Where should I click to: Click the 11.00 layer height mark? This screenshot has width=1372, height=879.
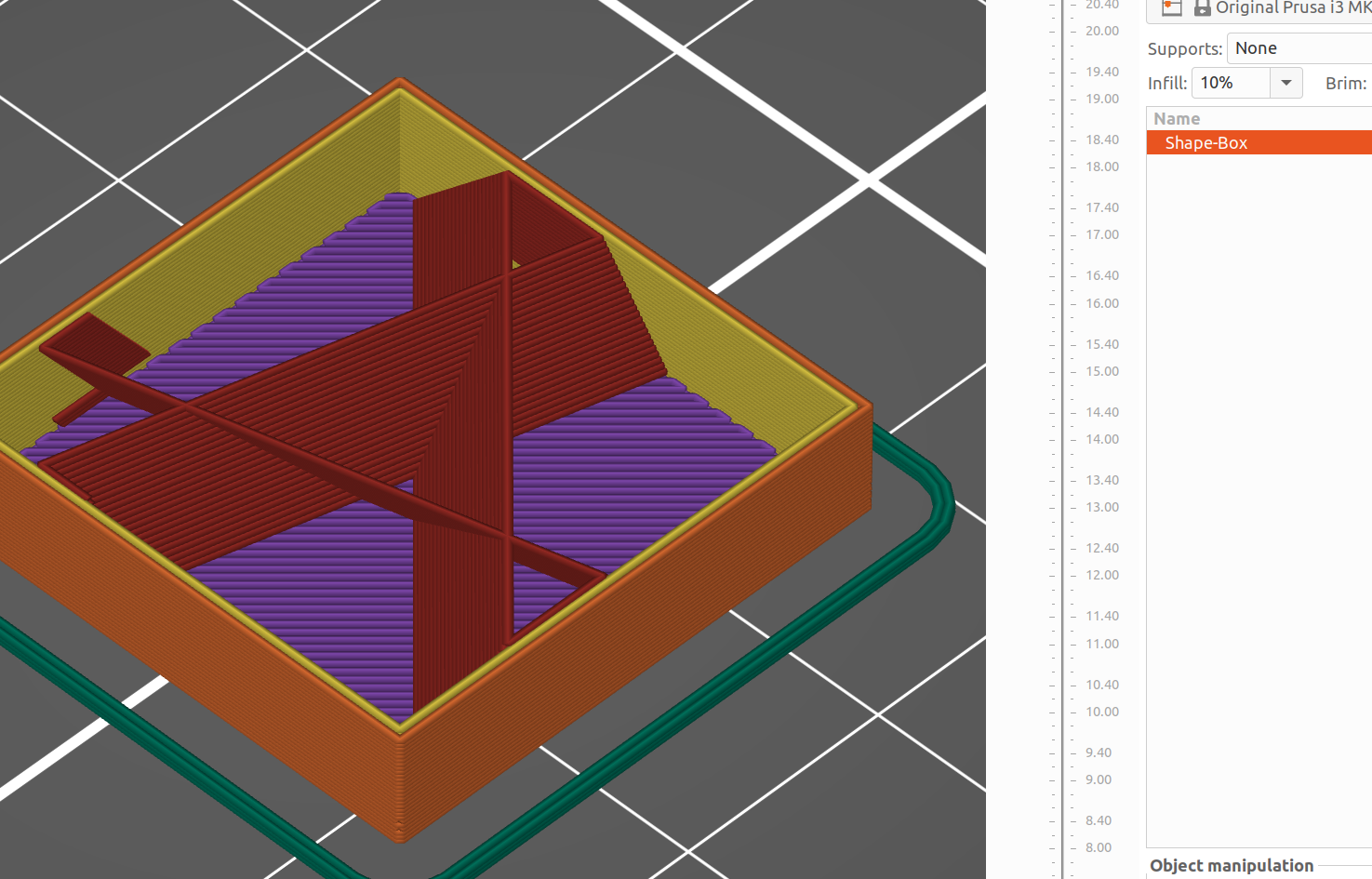click(1102, 644)
